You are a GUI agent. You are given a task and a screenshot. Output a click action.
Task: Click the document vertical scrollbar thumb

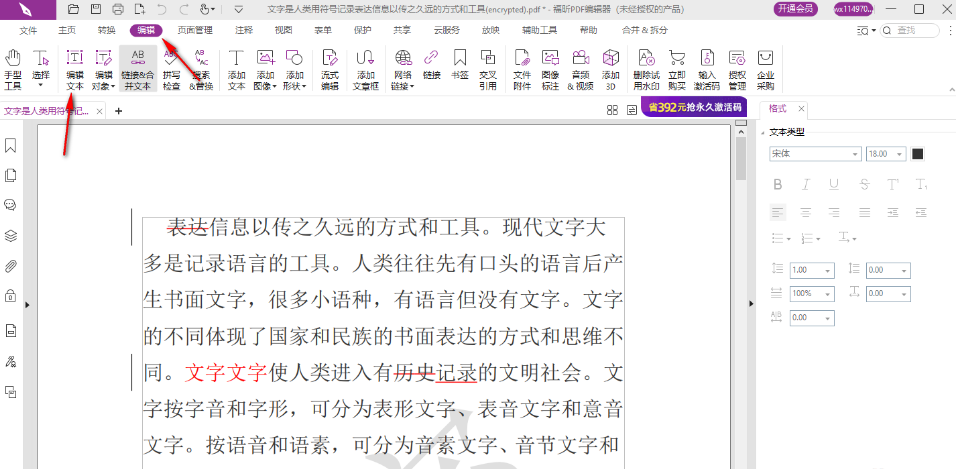coord(741,159)
